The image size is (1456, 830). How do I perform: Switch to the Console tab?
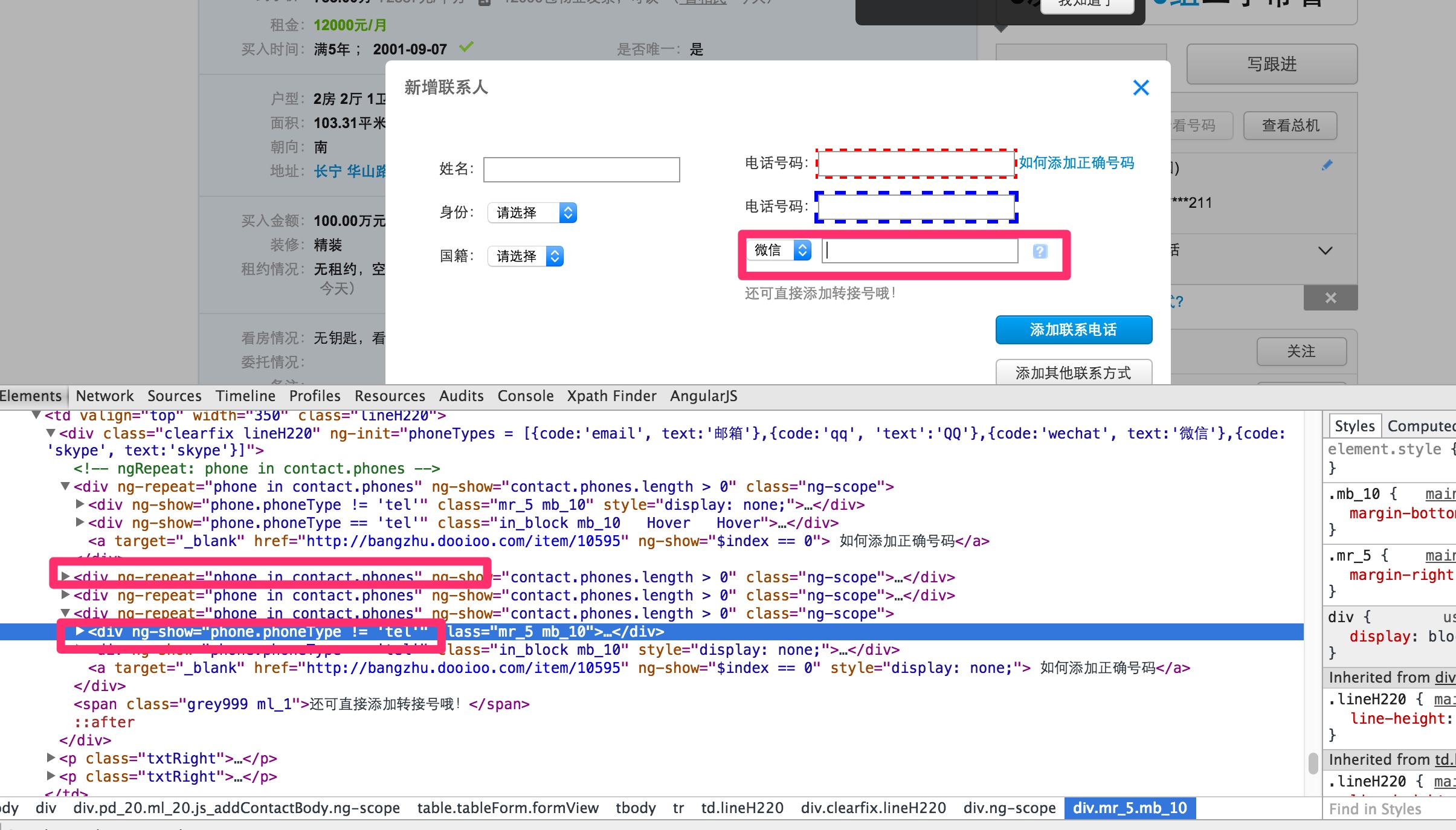tap(526, 396)
